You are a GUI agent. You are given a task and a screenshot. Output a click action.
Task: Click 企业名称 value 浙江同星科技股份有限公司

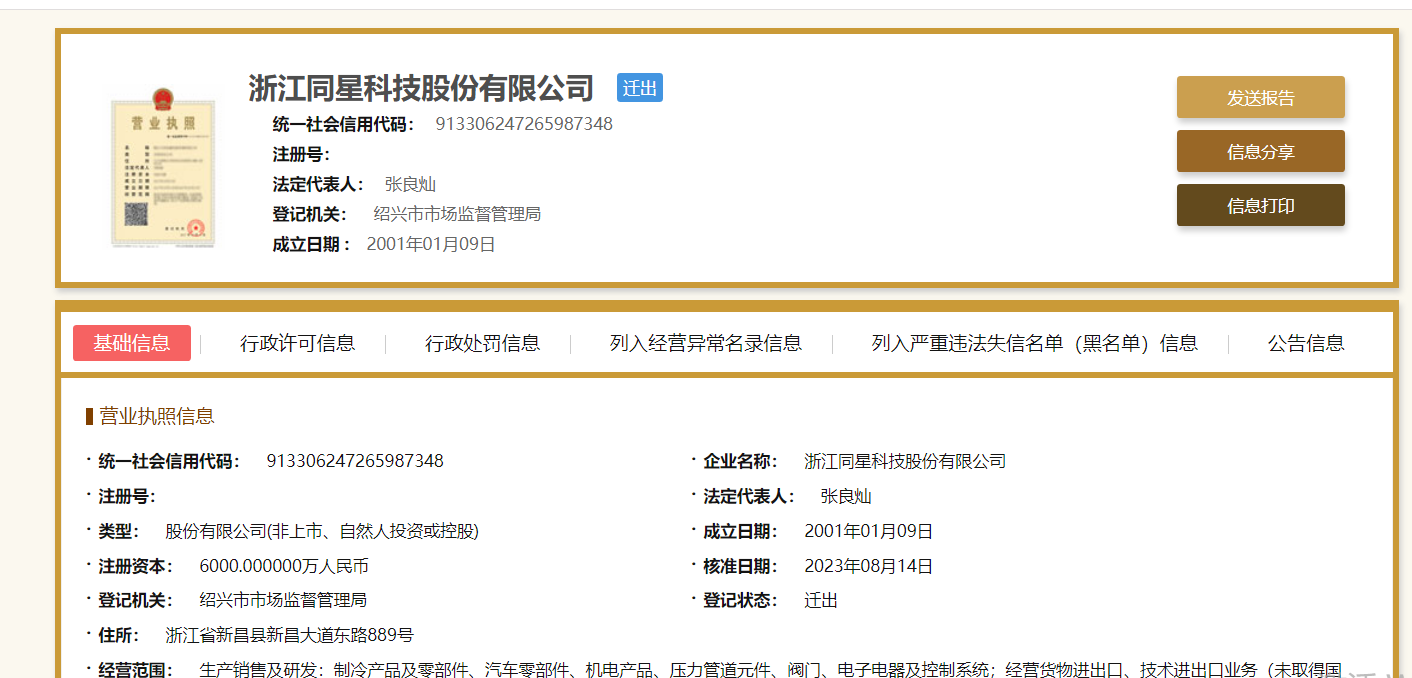click(905, 461)
